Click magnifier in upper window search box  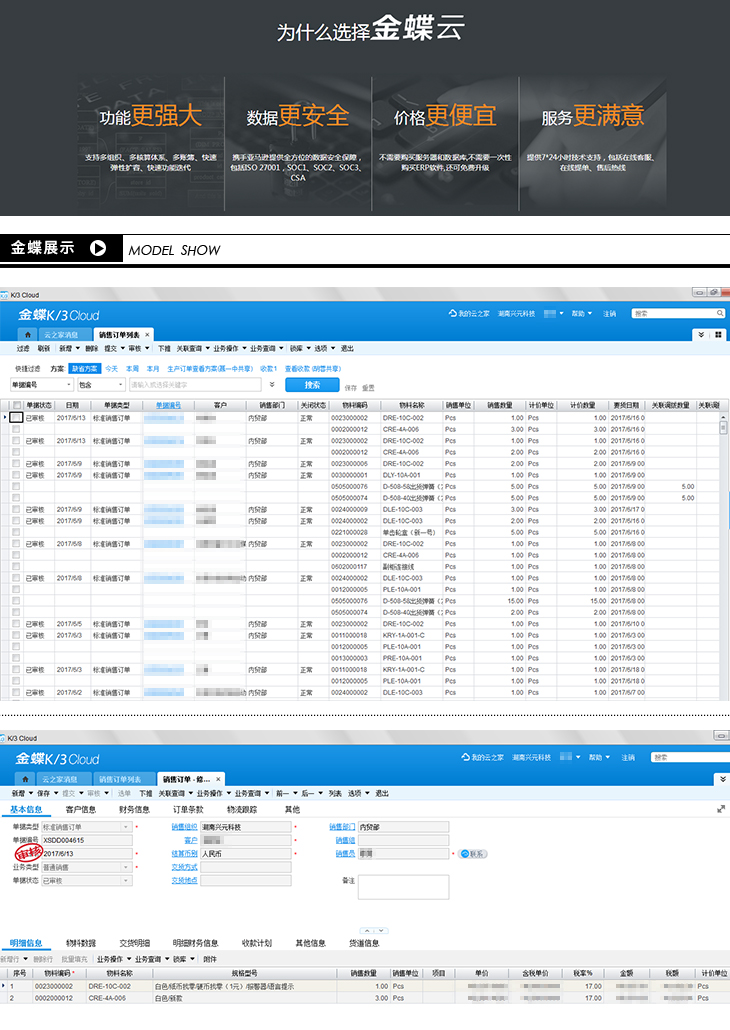[719, 313]
